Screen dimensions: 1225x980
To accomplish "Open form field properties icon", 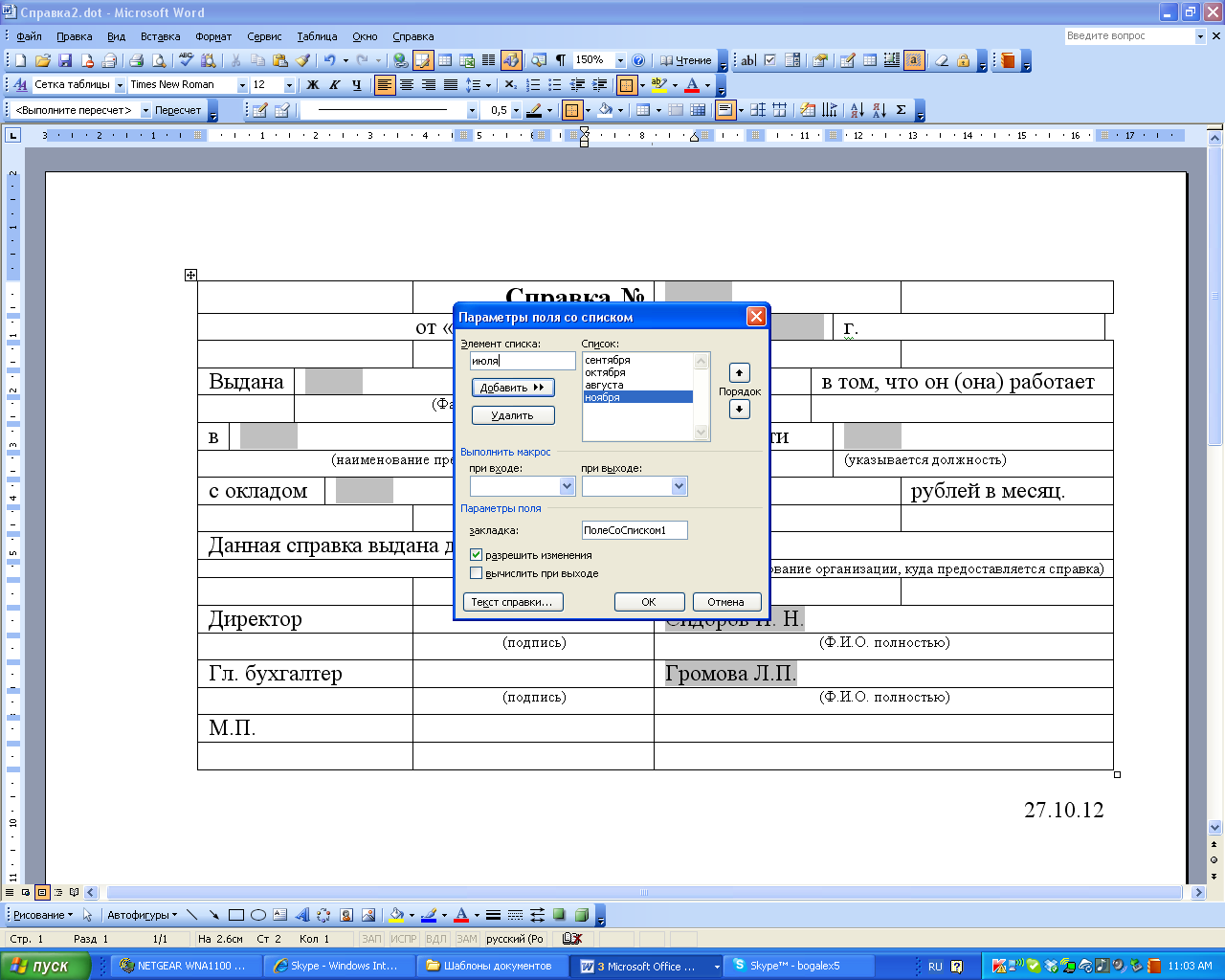I will 820,60.
